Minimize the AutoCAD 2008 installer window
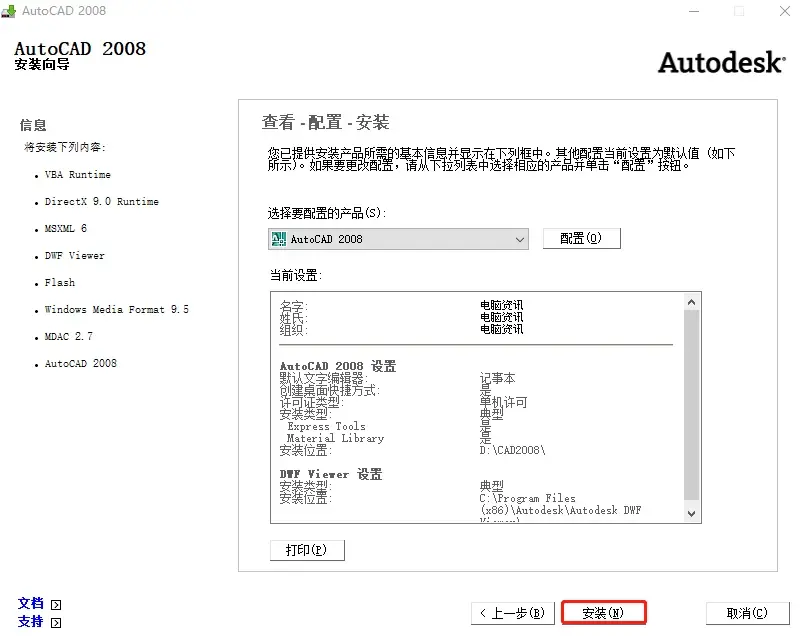Image resolution: width=807 pixels, height=641 pixels. tap(694, 11)
